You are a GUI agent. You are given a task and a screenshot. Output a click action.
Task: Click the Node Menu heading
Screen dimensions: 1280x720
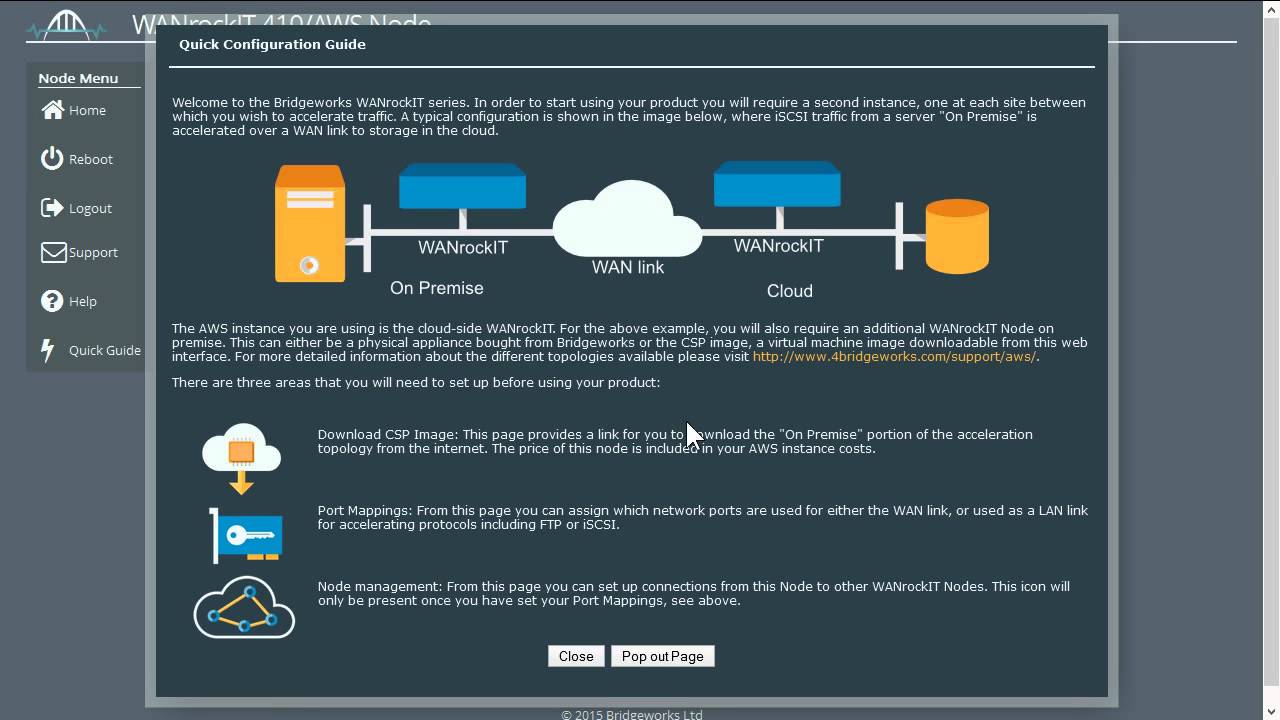78,78
